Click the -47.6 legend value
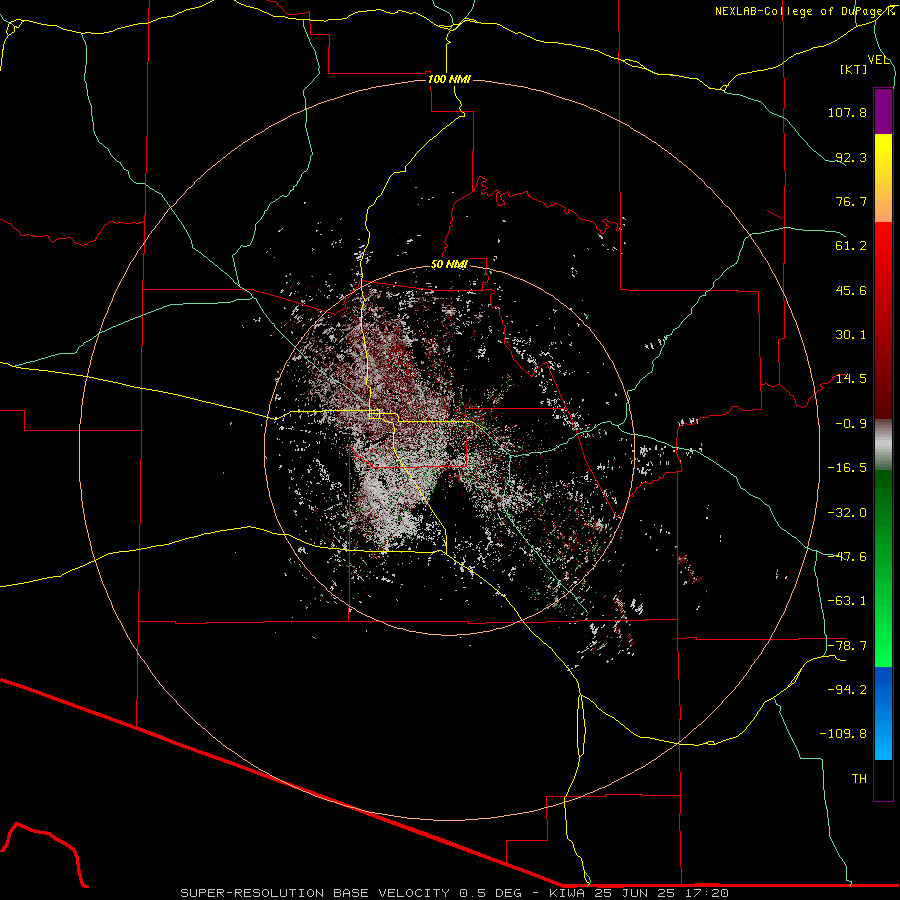Viewport: 900px width, 900px height. tap(847, 557)
